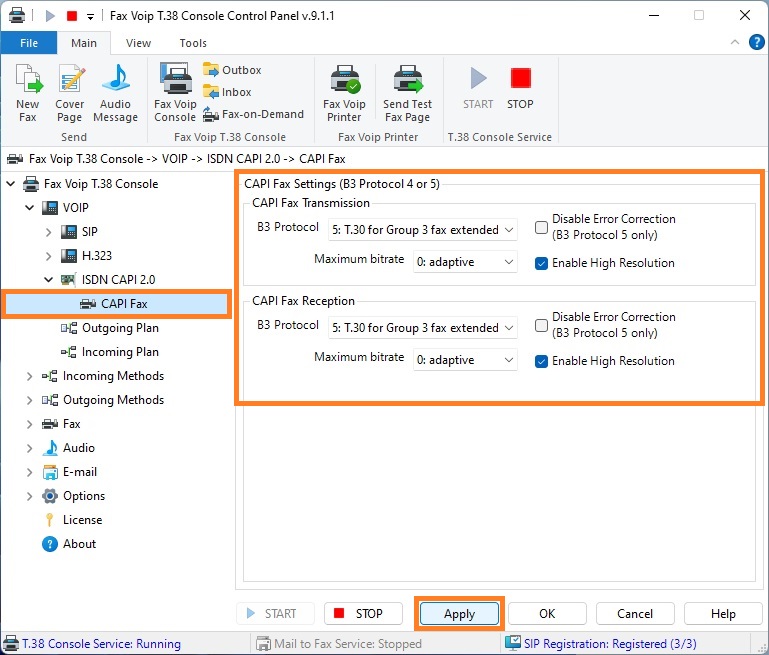Click the title bar printer icon
The width and height of the screenshot is (769, 655).
click(17, 16)
